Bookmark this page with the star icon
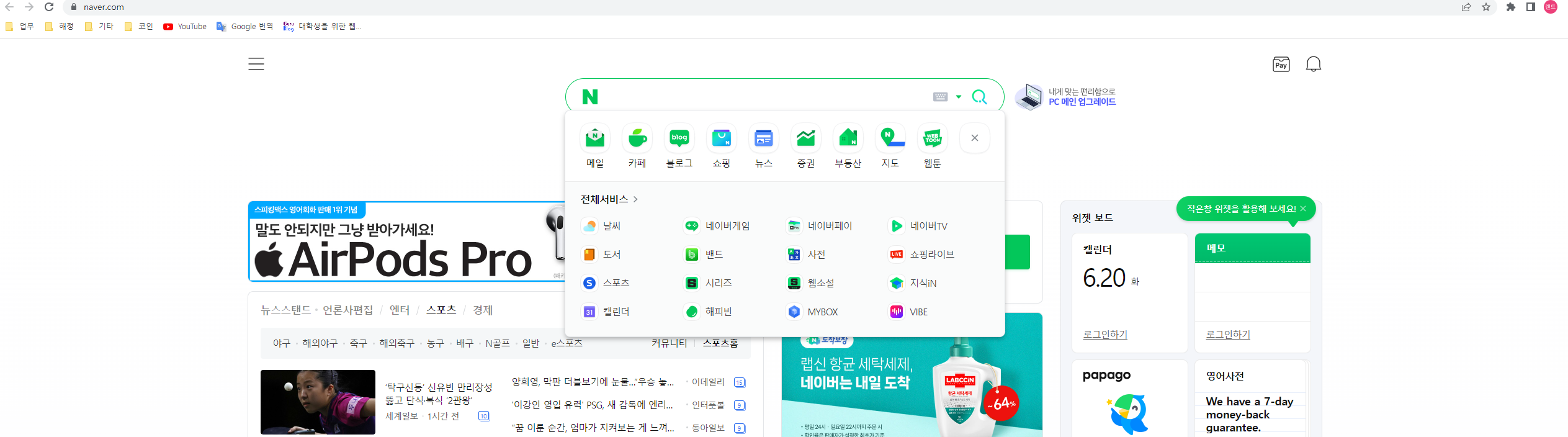The width and height of the screenshot is (1568, 437). 1486,7
